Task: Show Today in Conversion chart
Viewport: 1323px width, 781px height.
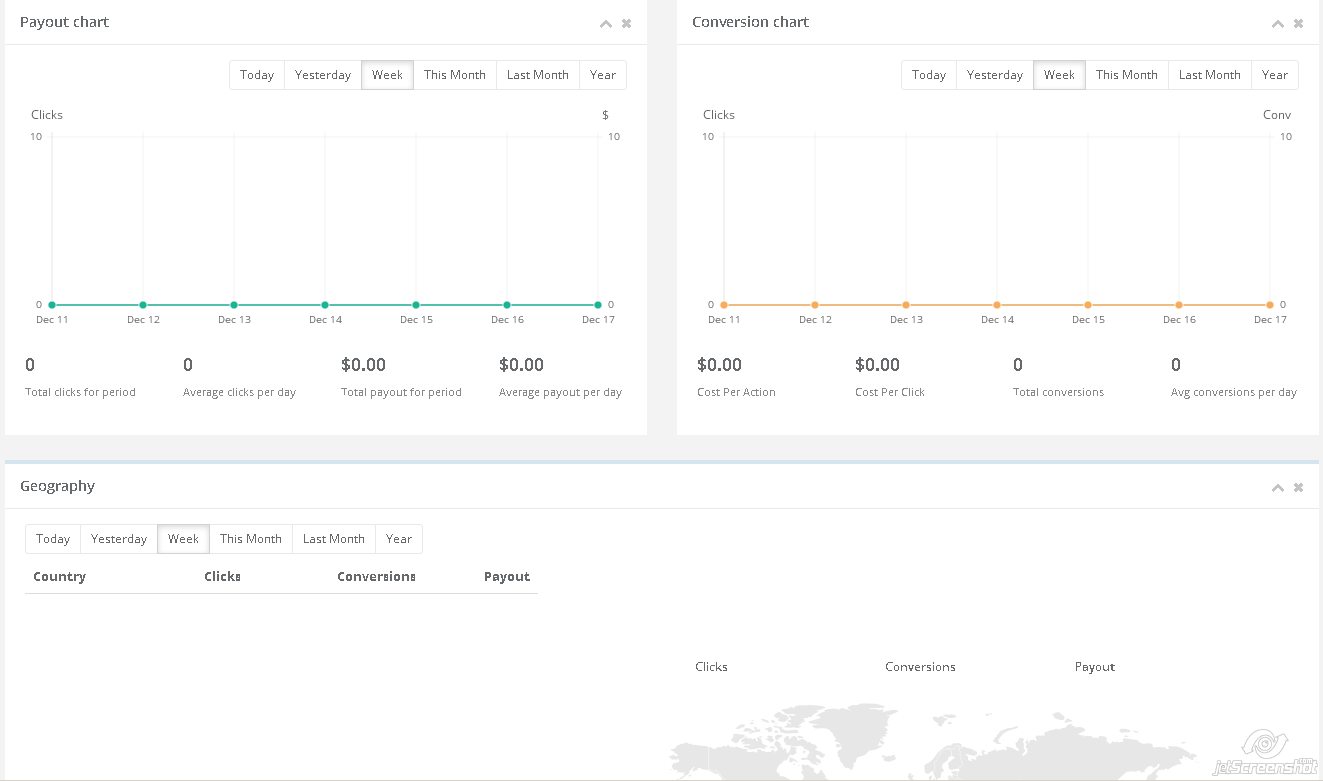Action: (x=928, y=75)
